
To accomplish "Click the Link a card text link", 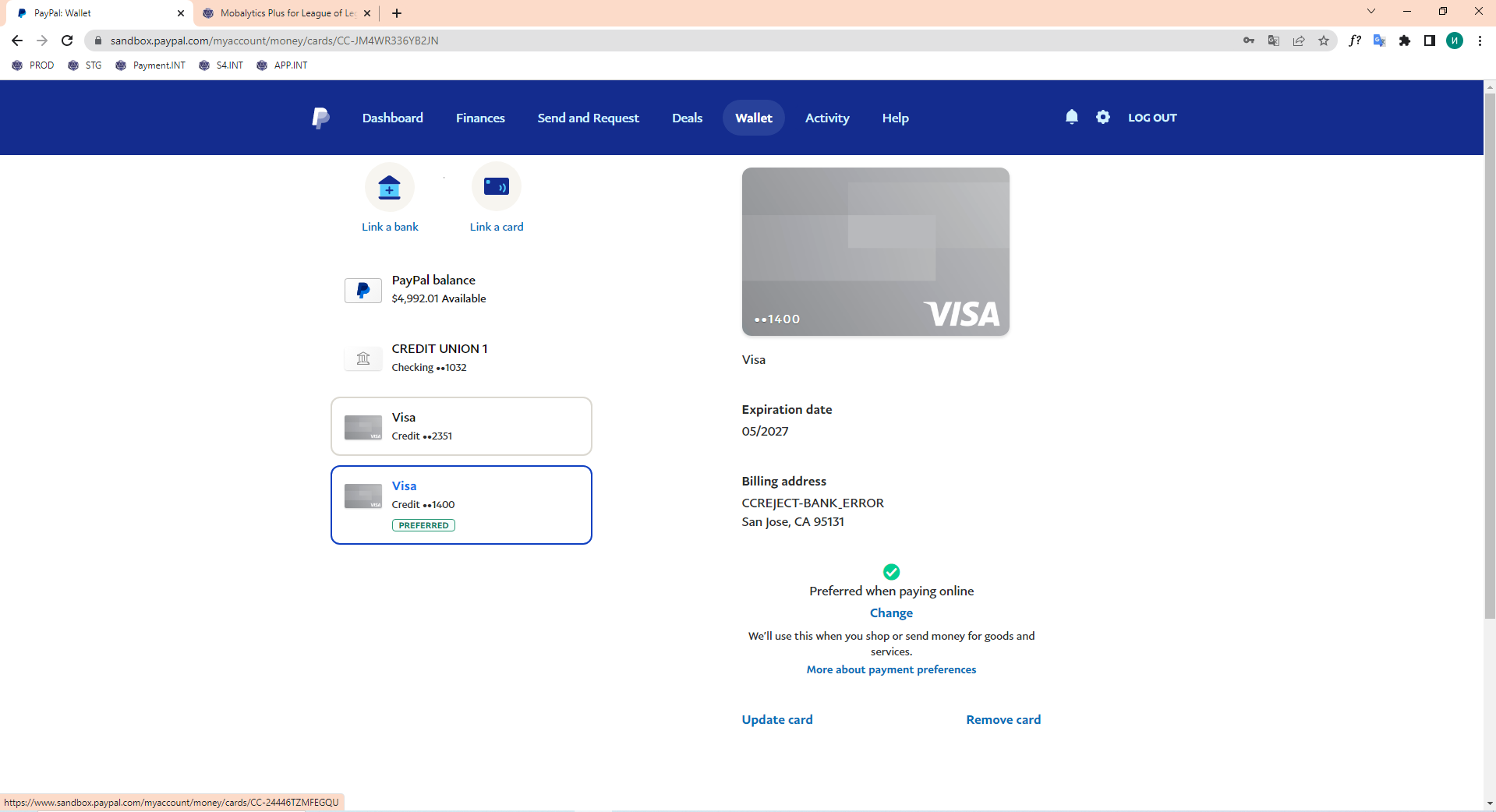I will (497, 227).
